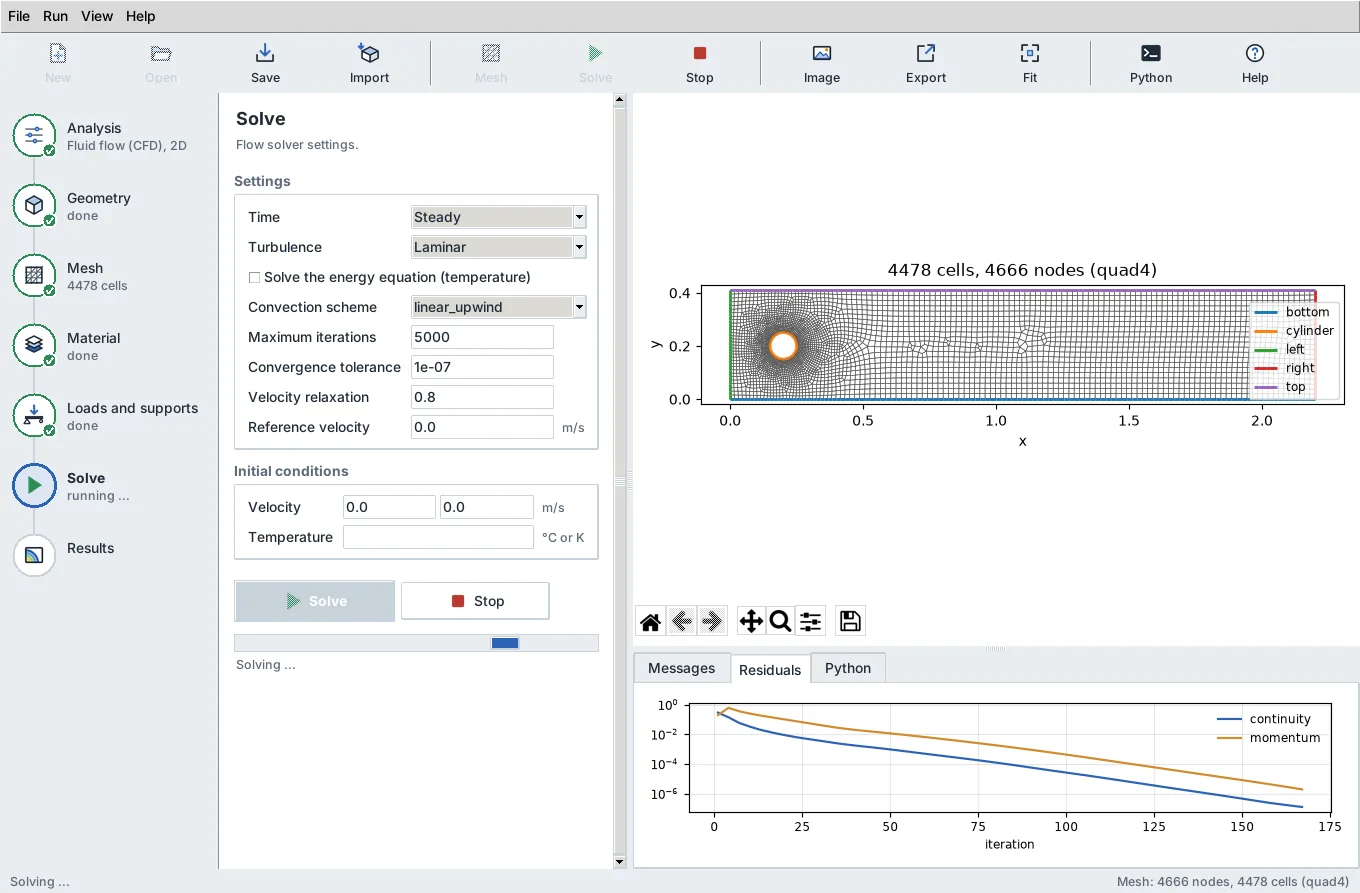Stop the solver from the top toolbar

pyautogui.click(x=700, y=63)
